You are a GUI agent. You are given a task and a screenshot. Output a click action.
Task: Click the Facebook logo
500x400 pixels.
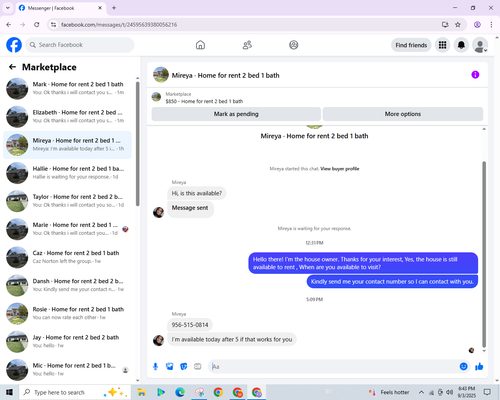tap(14, 45)
